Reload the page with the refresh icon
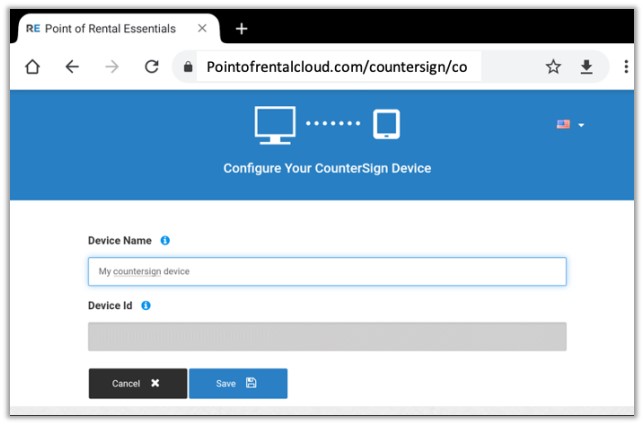Screen dimensions: 644x425 152,67
